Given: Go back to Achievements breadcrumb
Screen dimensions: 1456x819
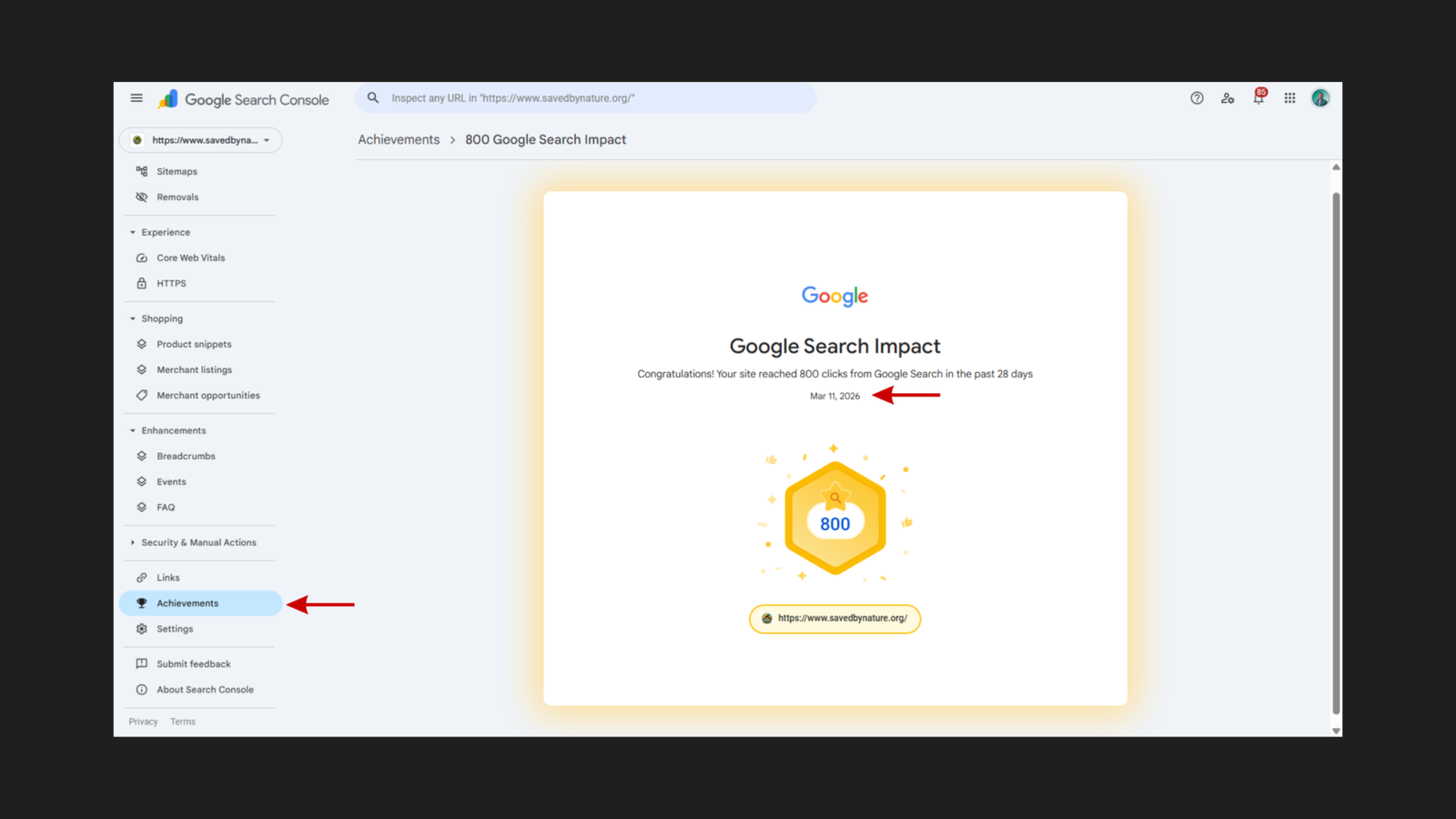Looking at the screenshot, I should (399, 139).
